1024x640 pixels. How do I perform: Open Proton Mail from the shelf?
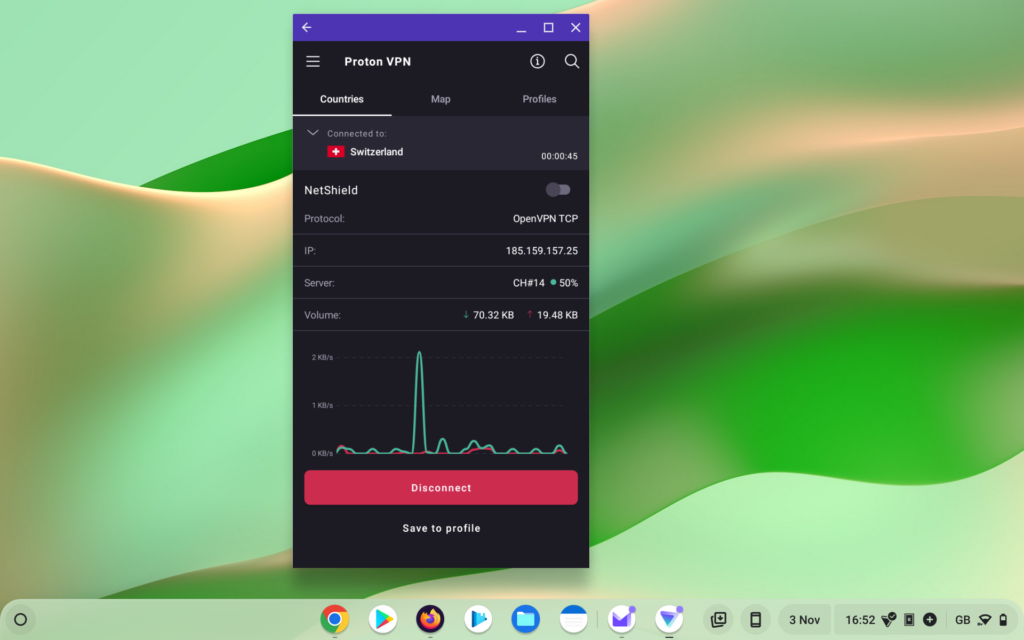[x=621, y=618]
